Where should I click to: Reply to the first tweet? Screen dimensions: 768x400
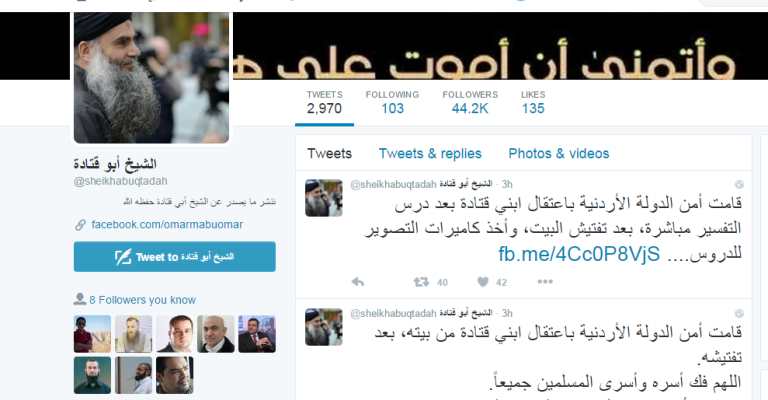coord(358,282)
